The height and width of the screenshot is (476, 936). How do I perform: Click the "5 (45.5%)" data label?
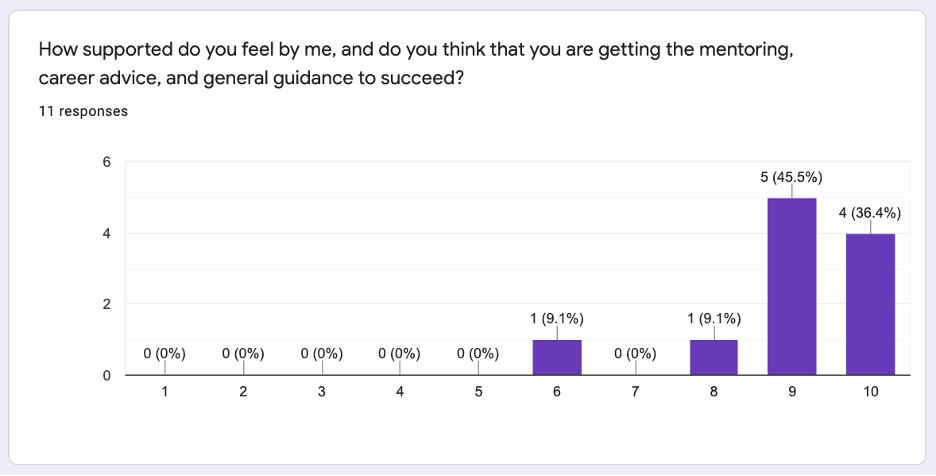791,178
